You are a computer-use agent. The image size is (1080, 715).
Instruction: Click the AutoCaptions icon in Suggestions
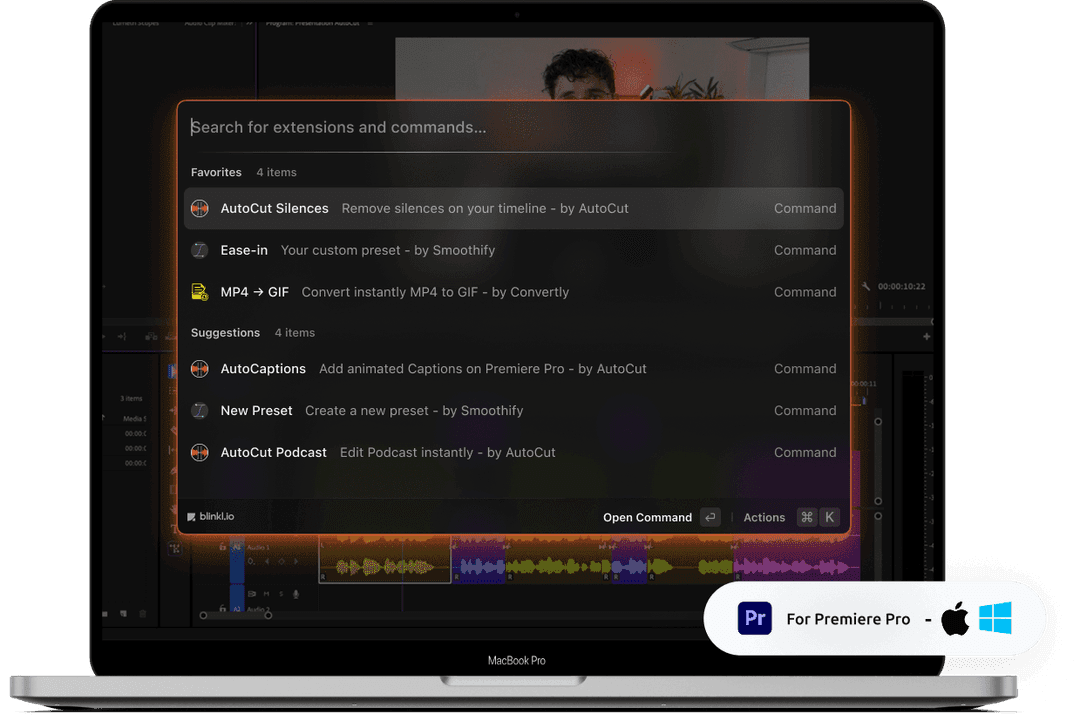200,369
